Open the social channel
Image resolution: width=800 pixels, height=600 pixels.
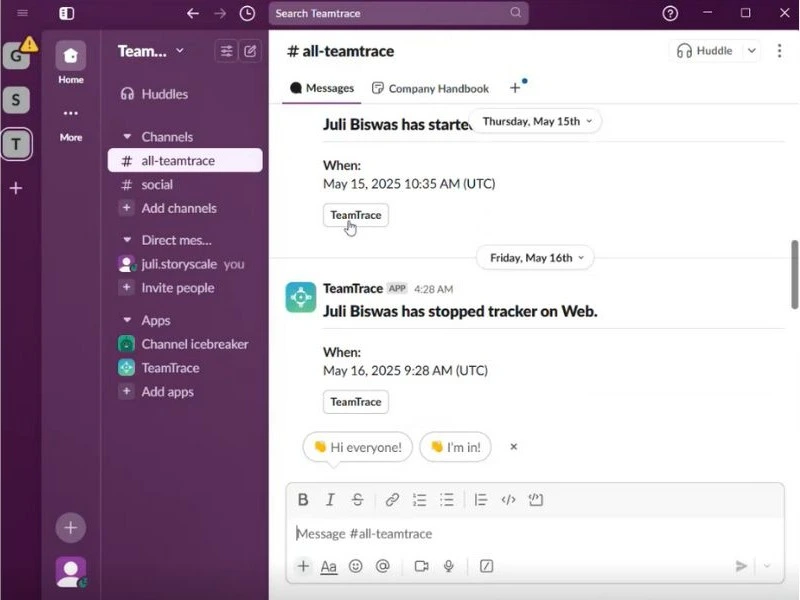186,185
